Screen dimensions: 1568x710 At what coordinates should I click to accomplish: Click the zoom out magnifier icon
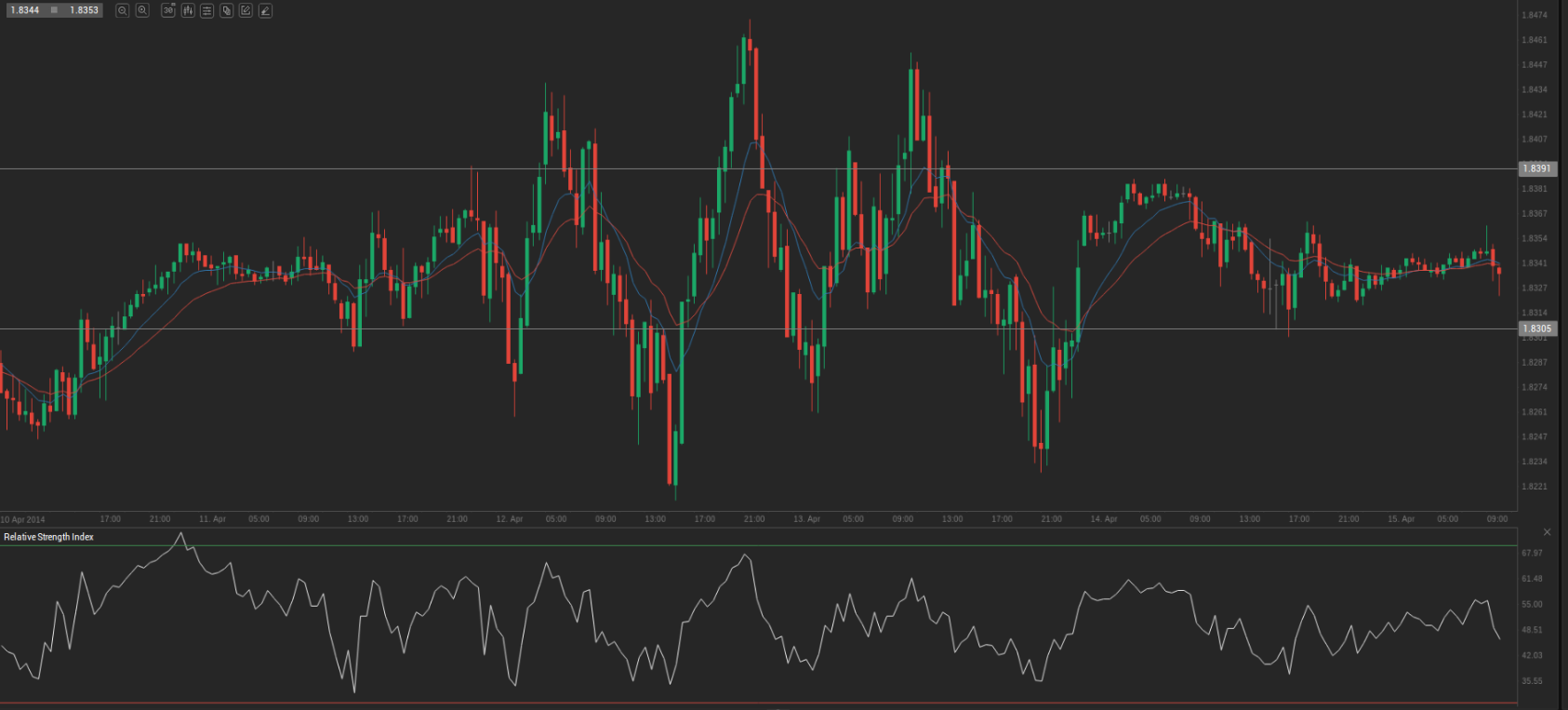tap(122, 10)
